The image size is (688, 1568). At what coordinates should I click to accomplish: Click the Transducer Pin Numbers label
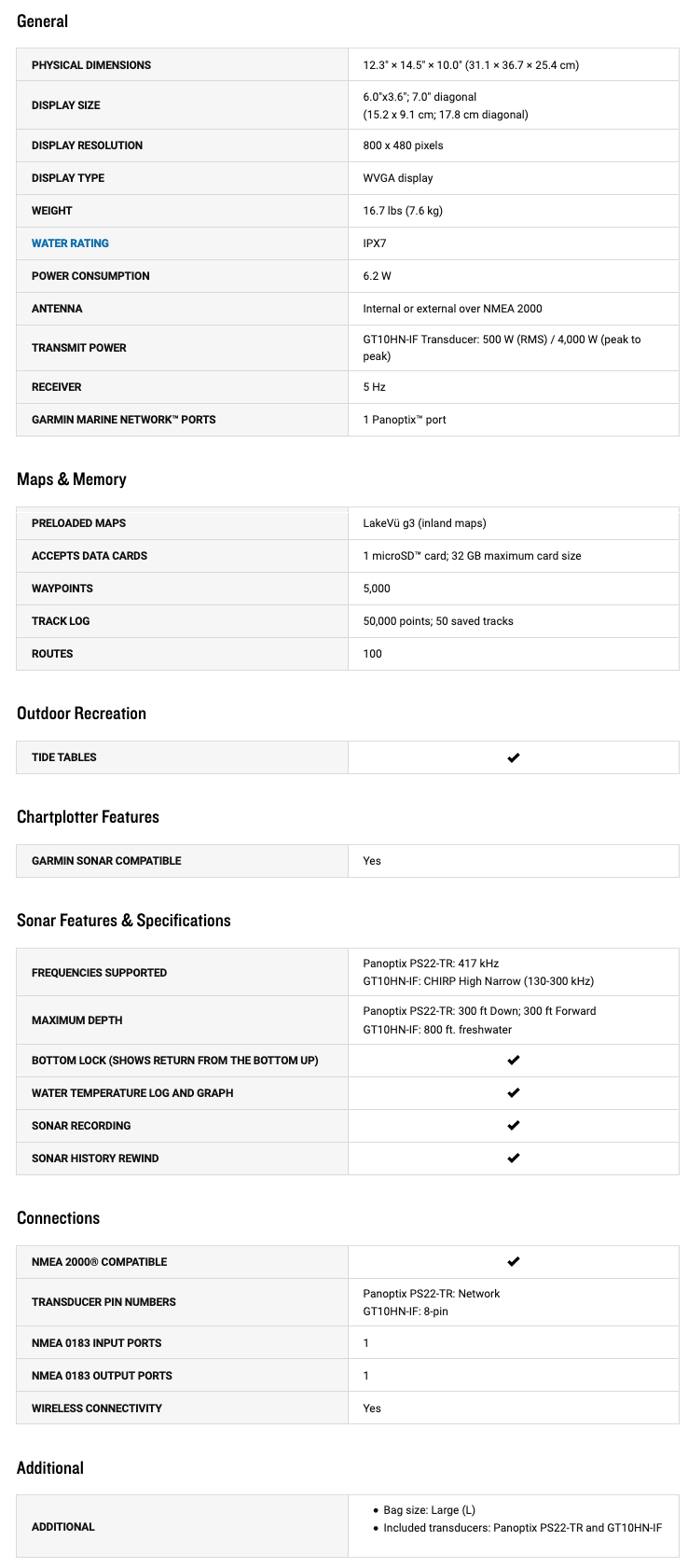(x=103, y=1302)
